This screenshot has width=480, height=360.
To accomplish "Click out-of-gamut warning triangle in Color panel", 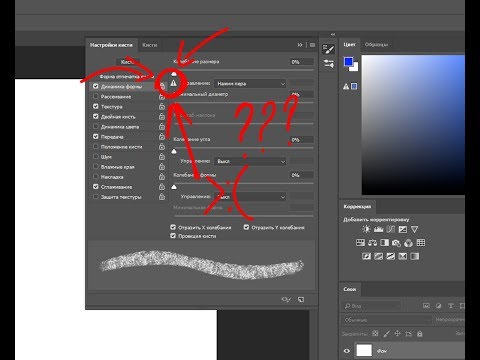I will click(346, 87).
